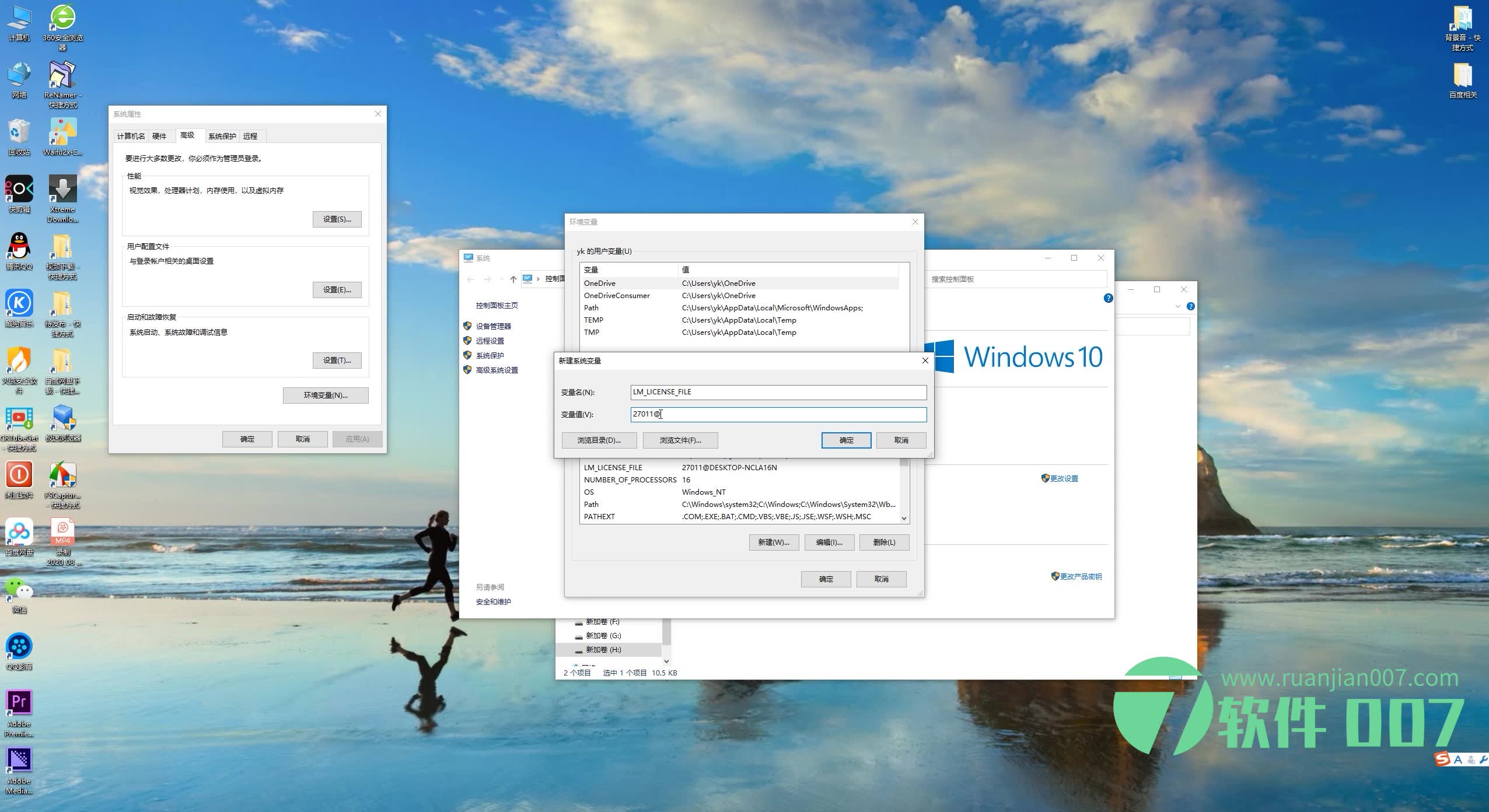Select NUMBER_OF_PROCESSORS system variable row

coord(739,480)
